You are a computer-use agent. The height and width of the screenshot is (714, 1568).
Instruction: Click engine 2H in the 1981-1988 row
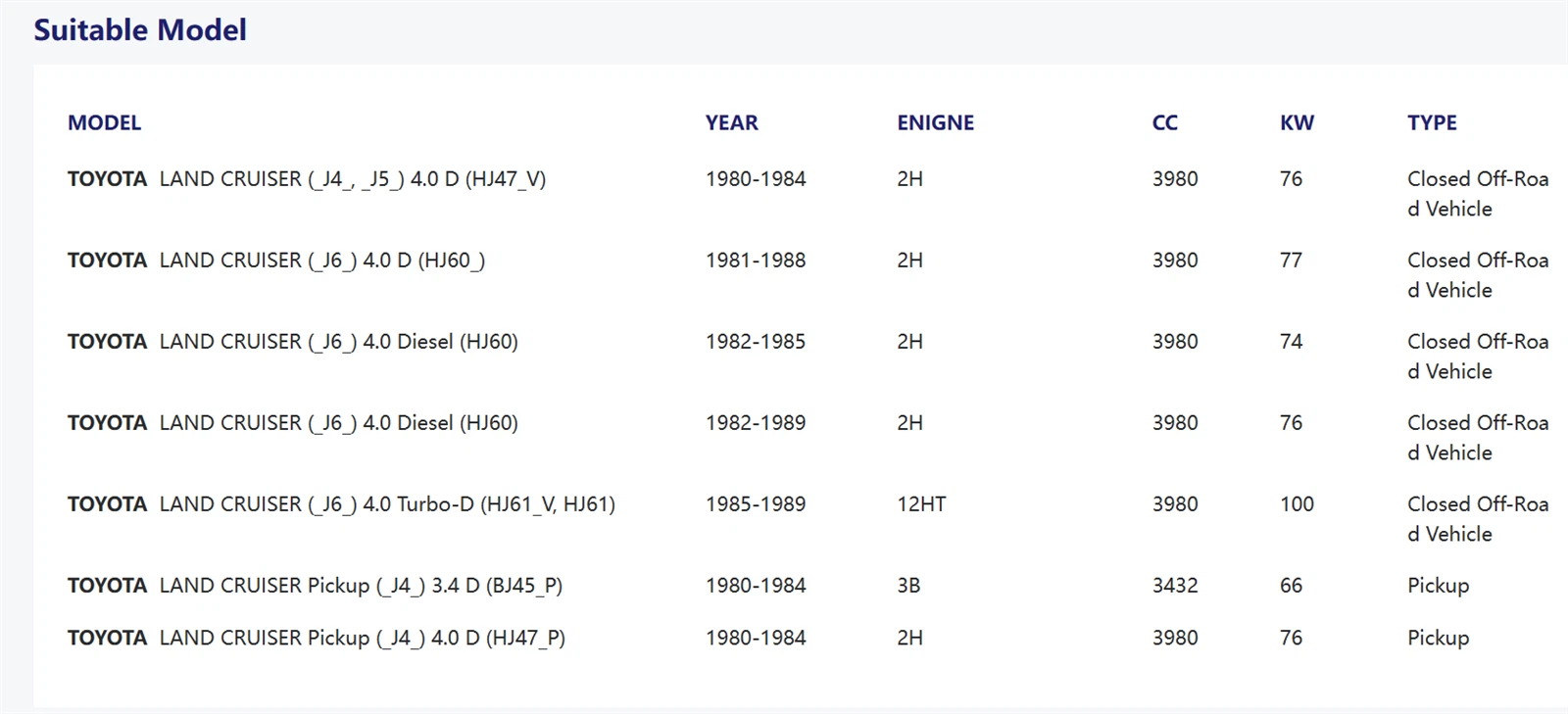[909, 261]
